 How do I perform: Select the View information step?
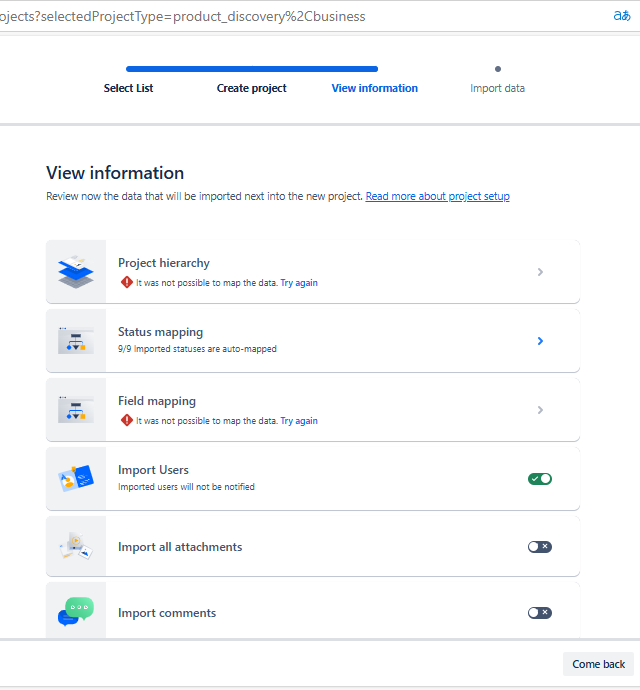tap(375, 88)
